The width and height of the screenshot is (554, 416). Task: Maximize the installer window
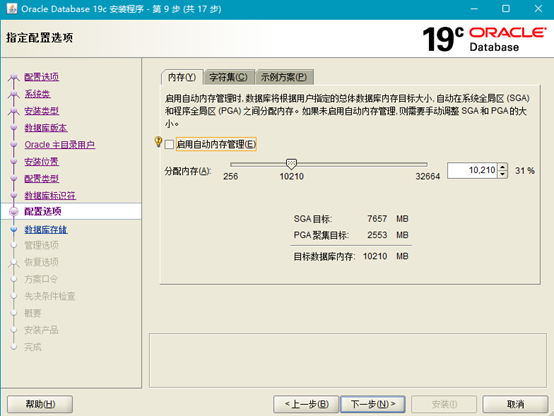[x=506, y=8]
